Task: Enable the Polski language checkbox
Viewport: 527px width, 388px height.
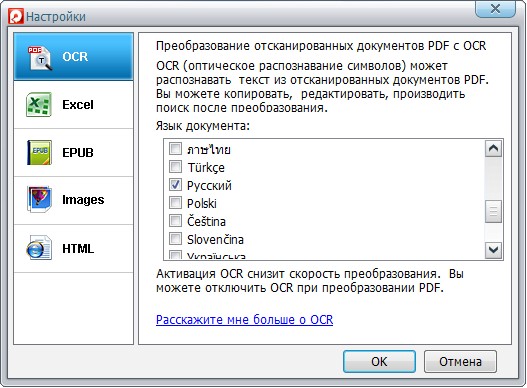Action: pos(175,202)
